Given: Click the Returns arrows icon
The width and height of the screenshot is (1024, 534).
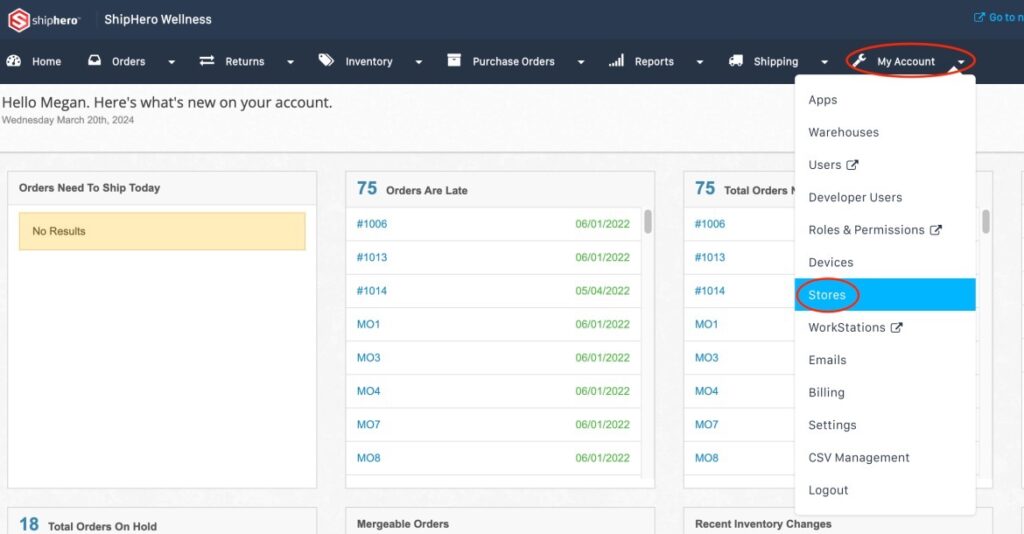Looking at the screenshot, I should click(207, 60).
